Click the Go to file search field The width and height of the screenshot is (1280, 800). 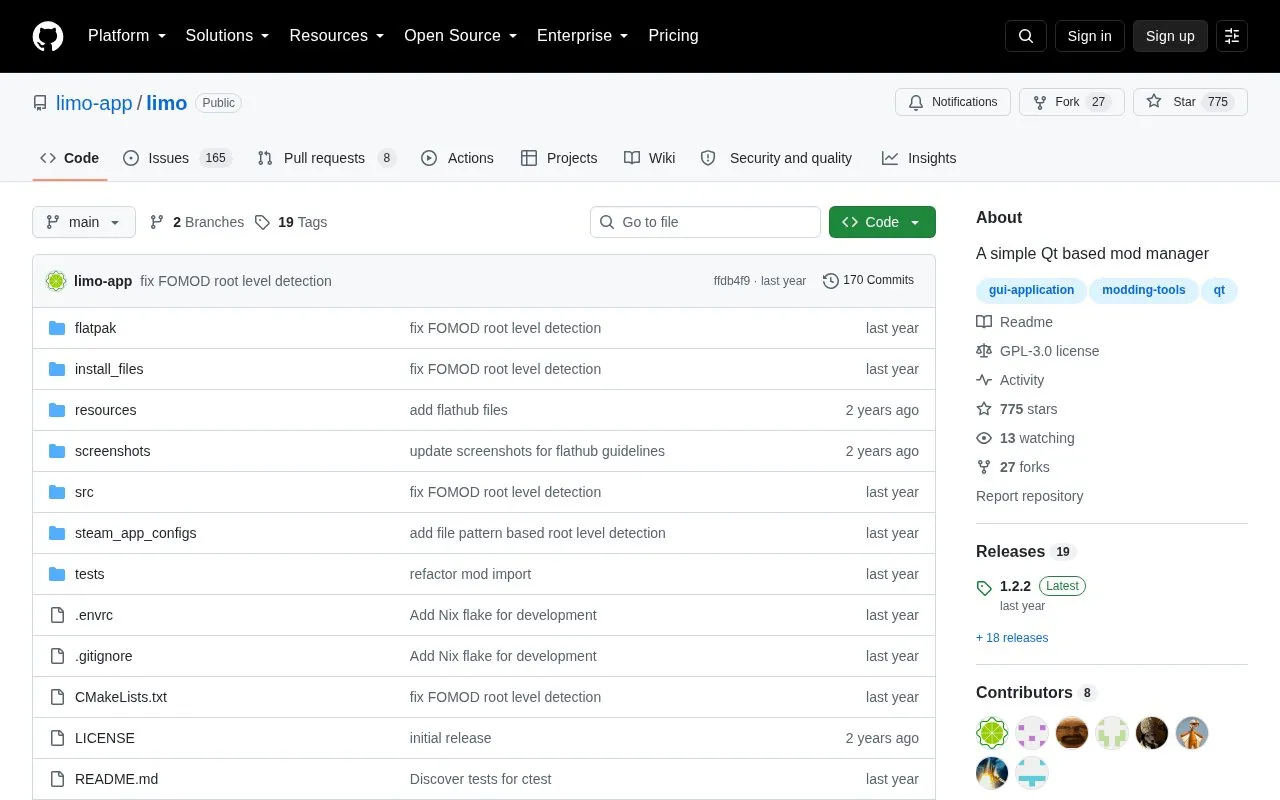(705, 222)
